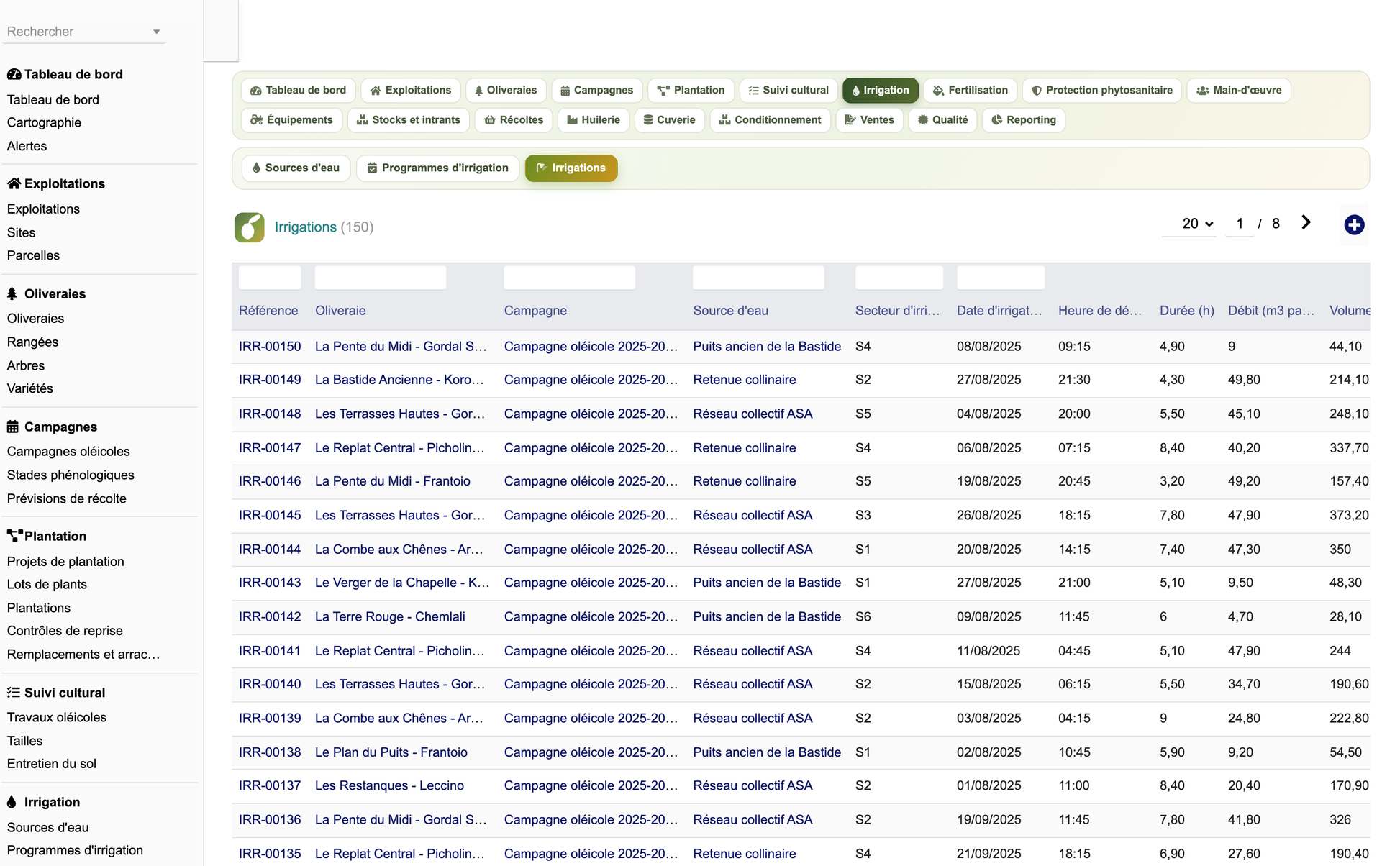
Task: Sort by Heure de début column header
Action: click(1099, 311)
